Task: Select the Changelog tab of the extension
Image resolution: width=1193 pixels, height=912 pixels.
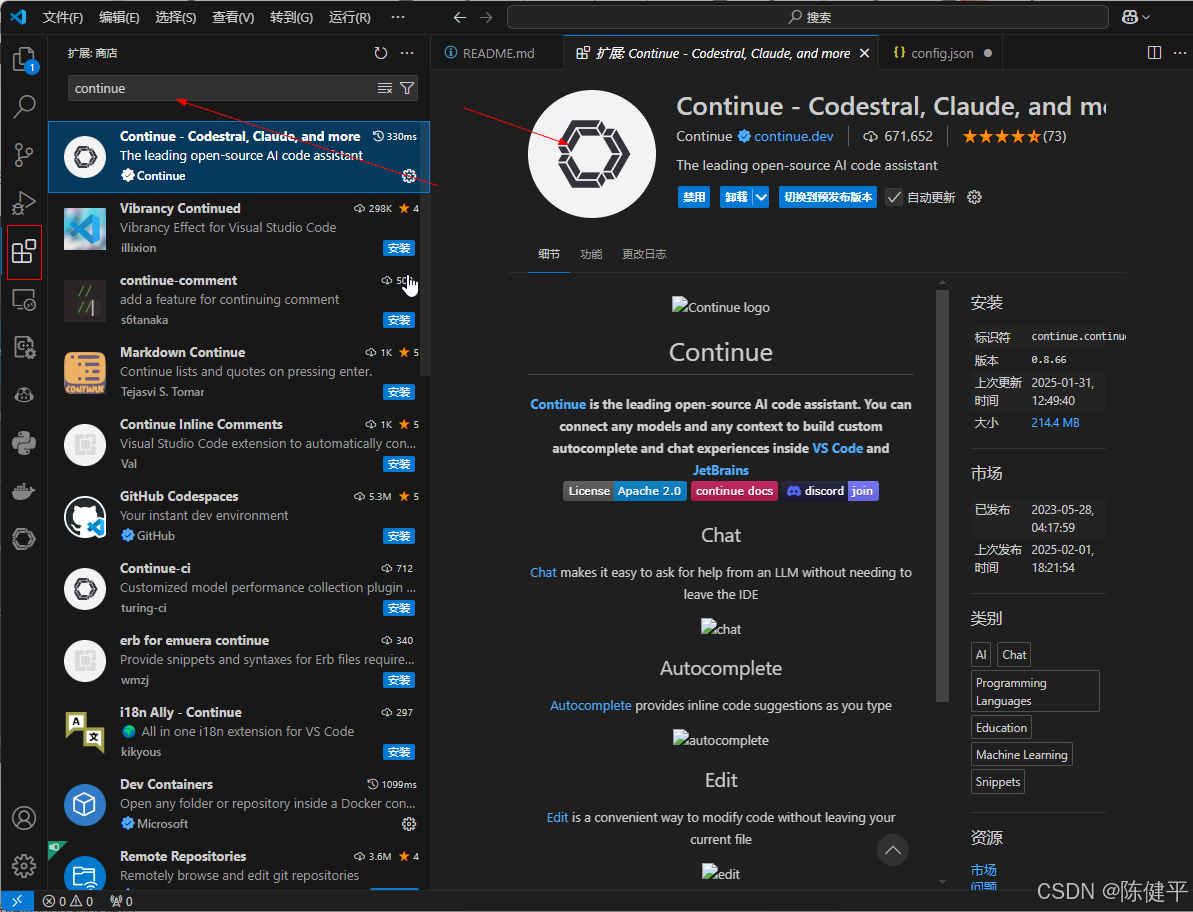Action: 644,254
